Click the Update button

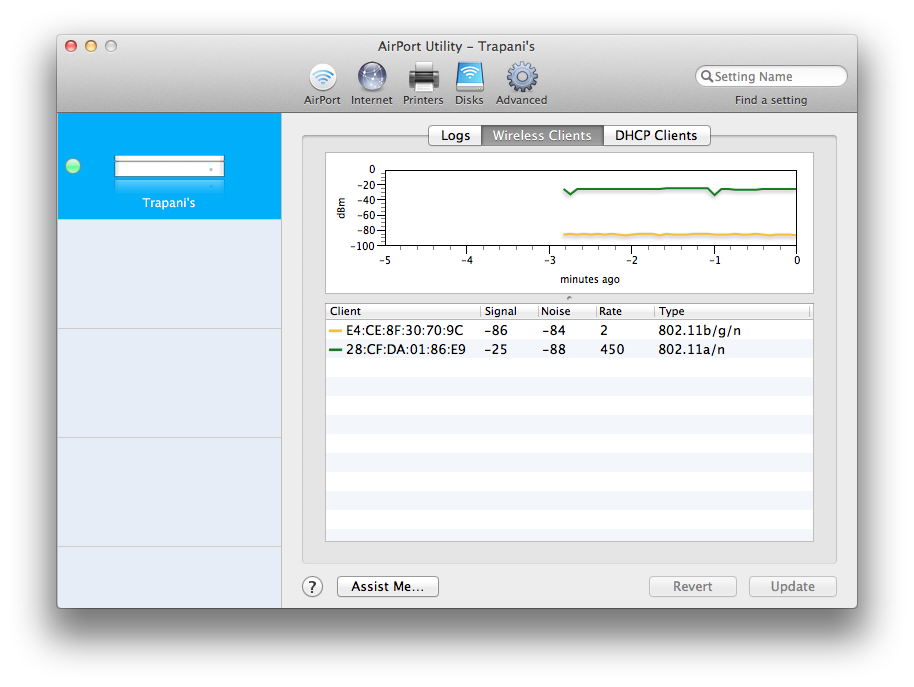coord(793,586)
